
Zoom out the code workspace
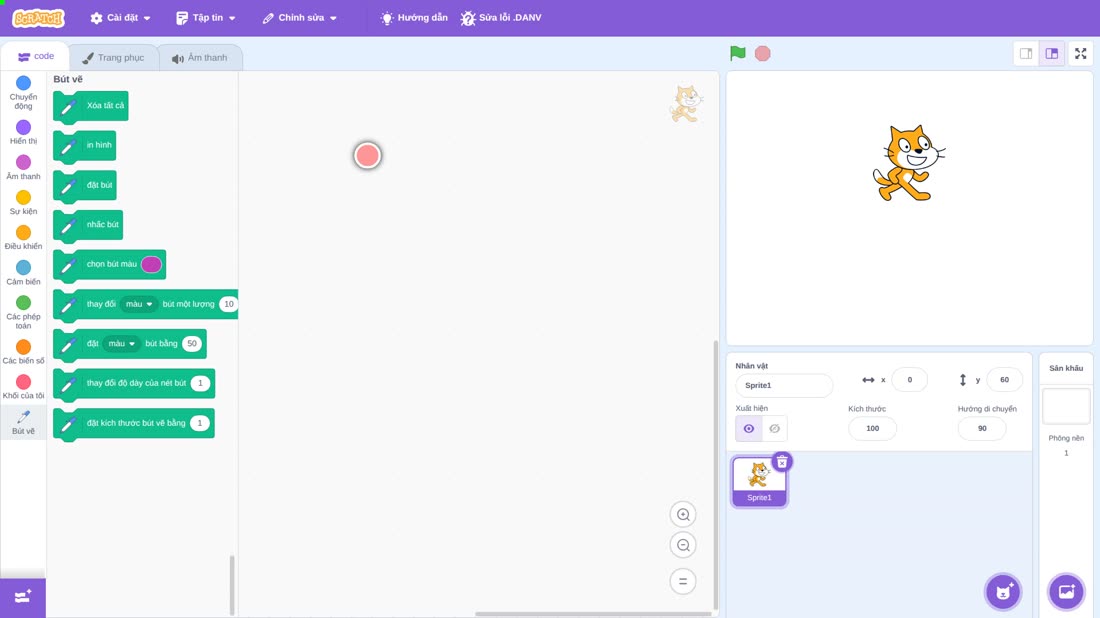[x=683, y=545]
